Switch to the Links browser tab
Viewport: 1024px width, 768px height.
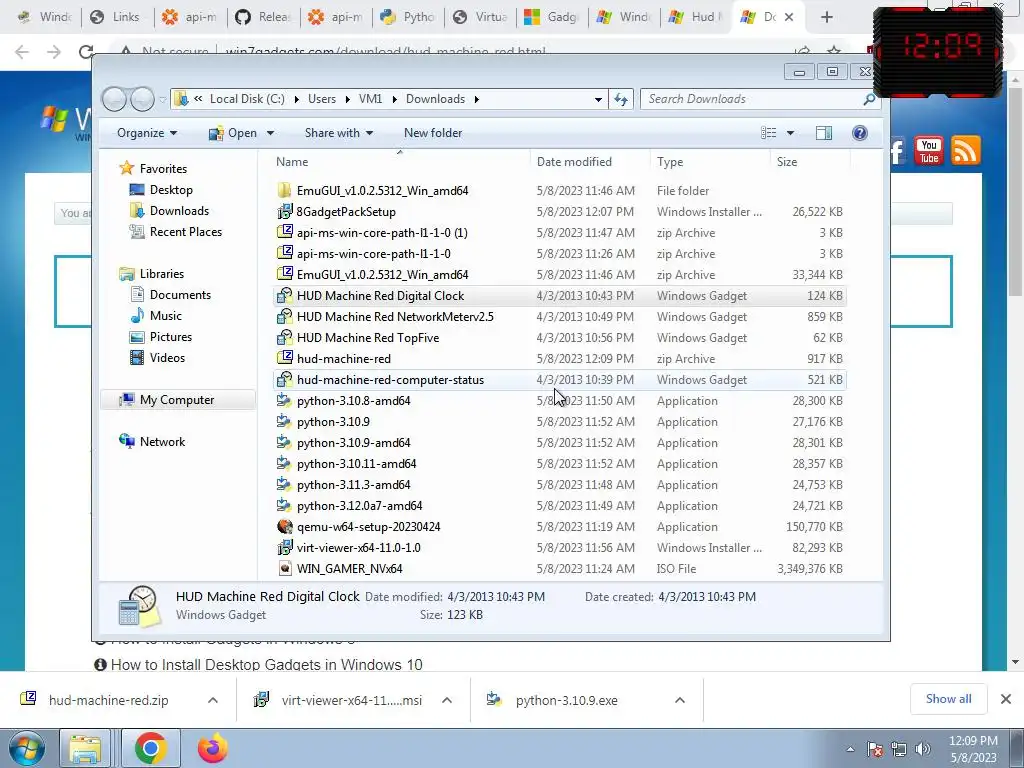[x=118, y=17]
